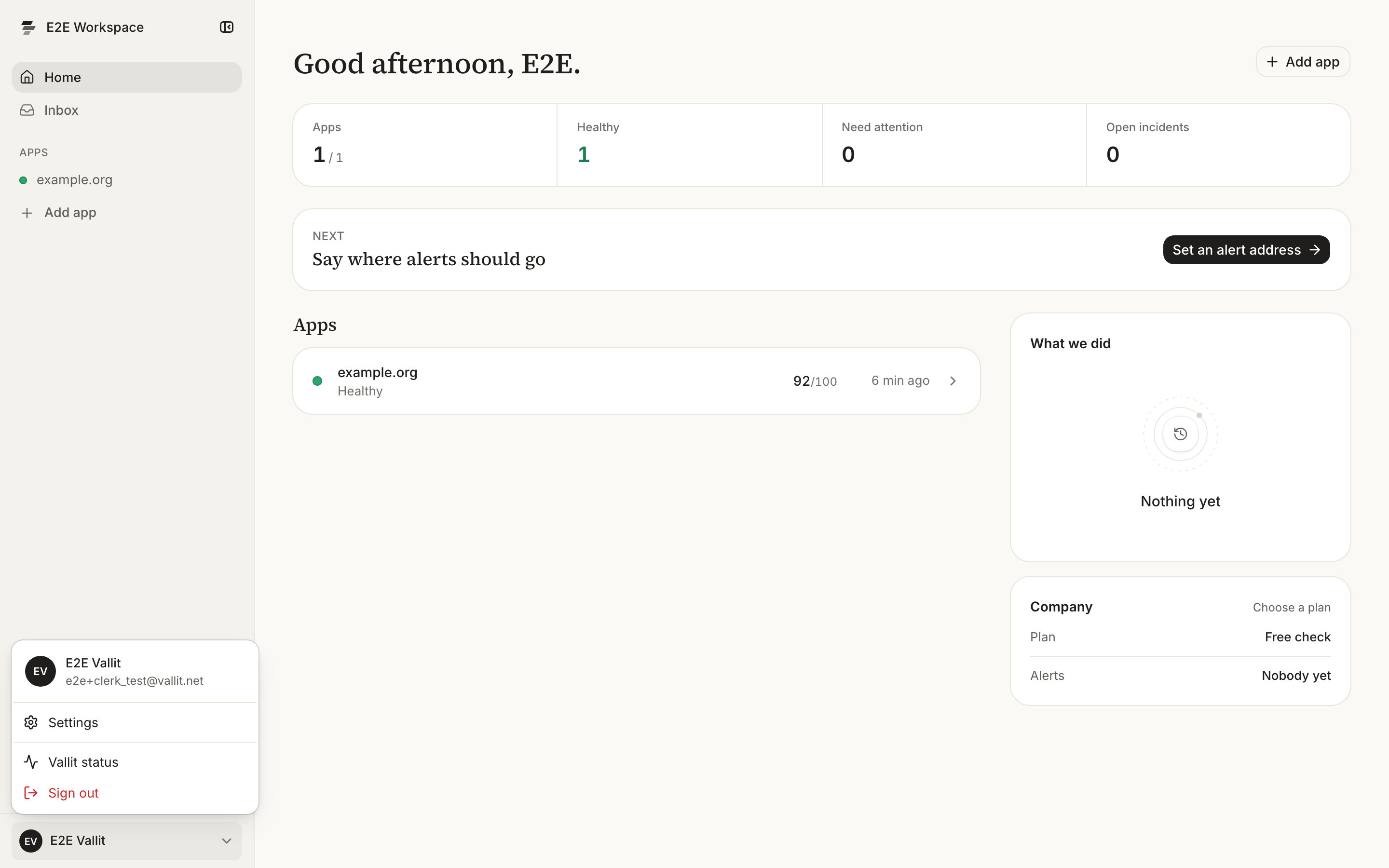The width and height of the screenshot is (1389, 868).
Task: Select Settings in the account menu
Action: pyautogui.click(x=135, y=722)
